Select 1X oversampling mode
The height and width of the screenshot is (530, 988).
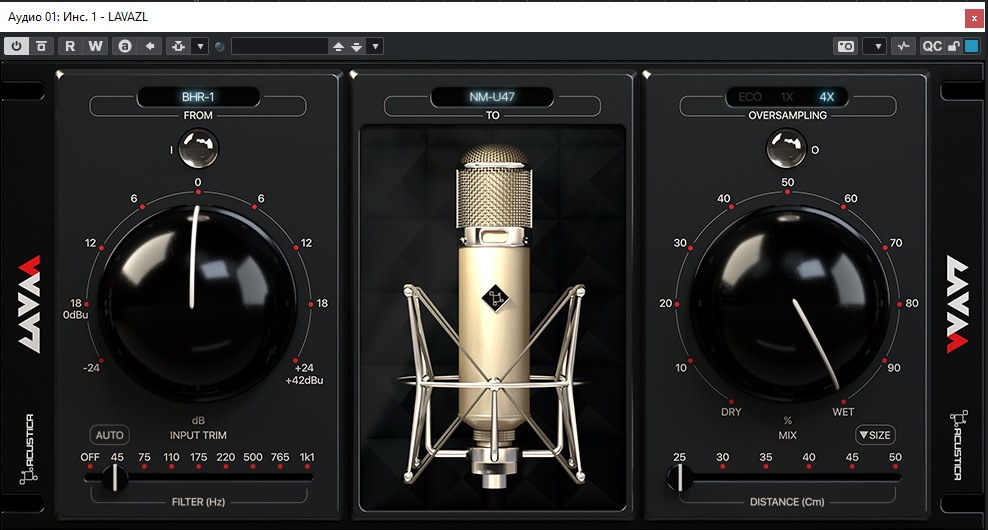point(787,97)
